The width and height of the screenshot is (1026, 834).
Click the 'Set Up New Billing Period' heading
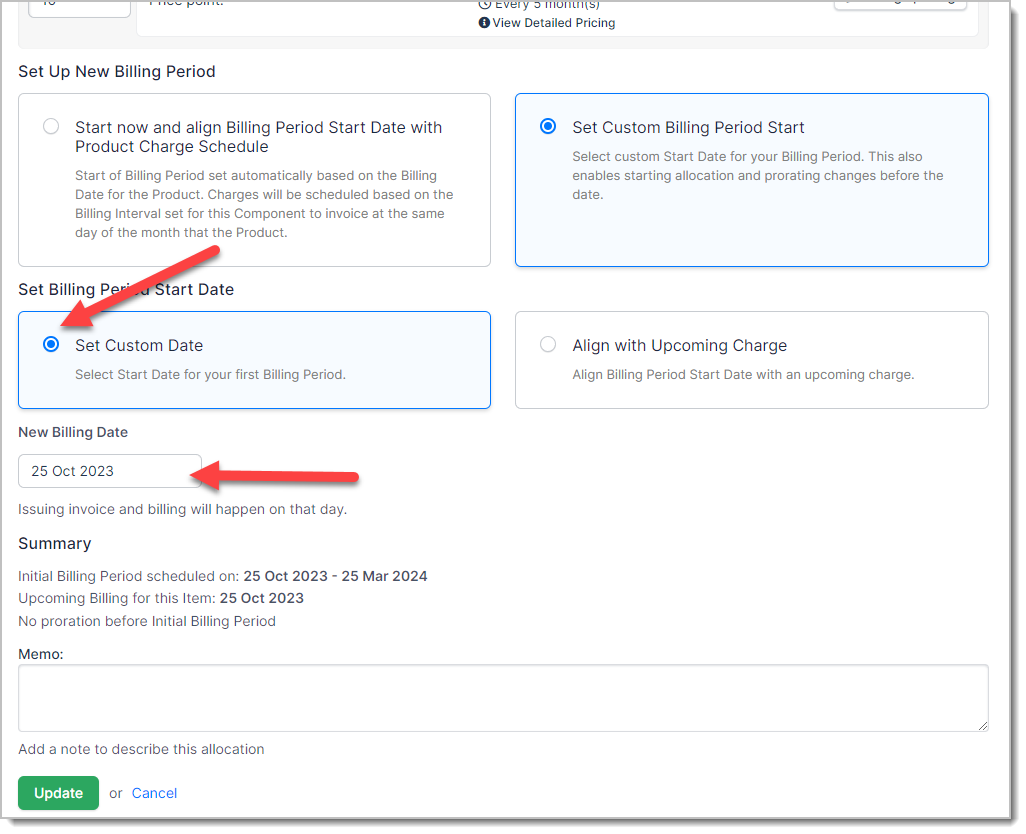116,71
